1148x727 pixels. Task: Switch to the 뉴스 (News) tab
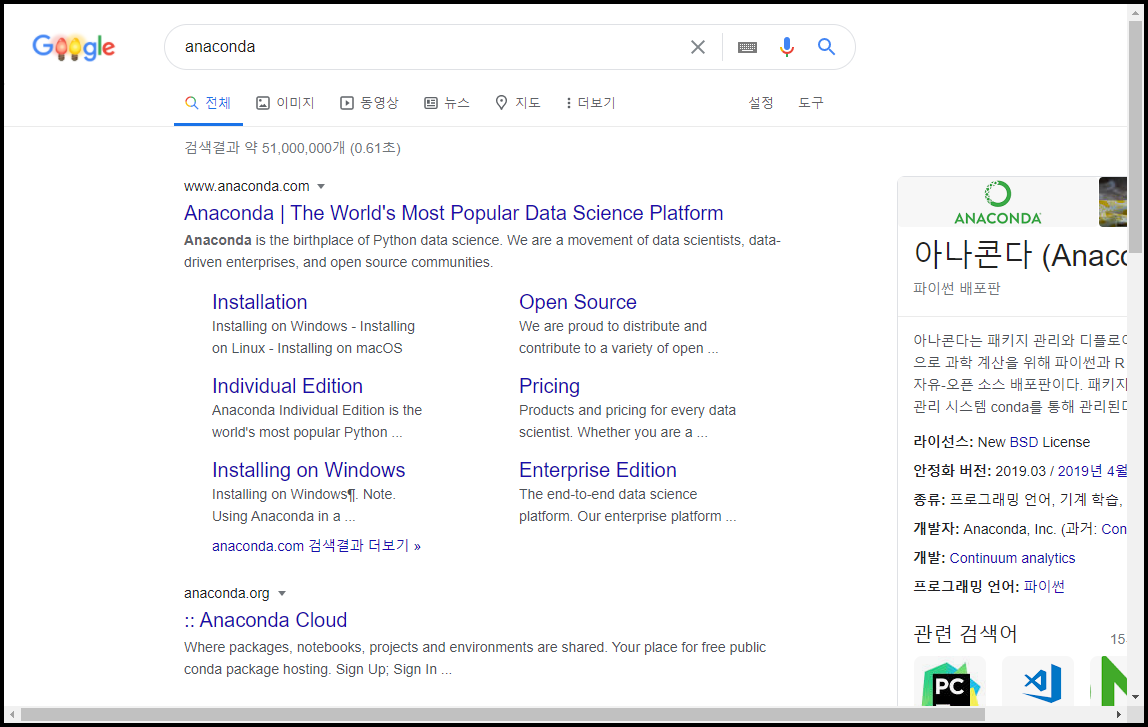pyautogui.click(x=447, y=103)
